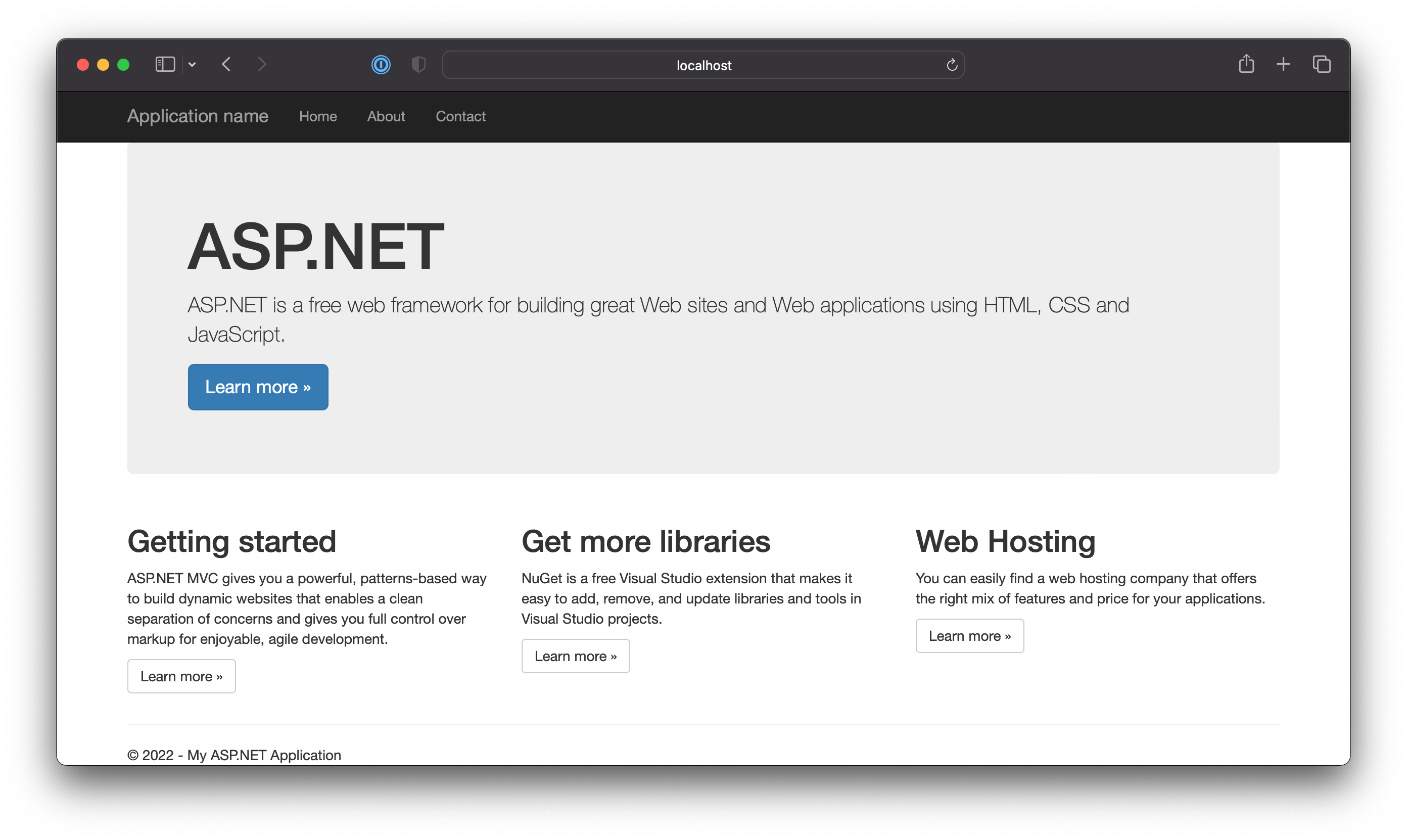Viewport: 1407px width, 840px height.
Task: Open the sidebar options dropdown chevron
Action: pos(192,65)
